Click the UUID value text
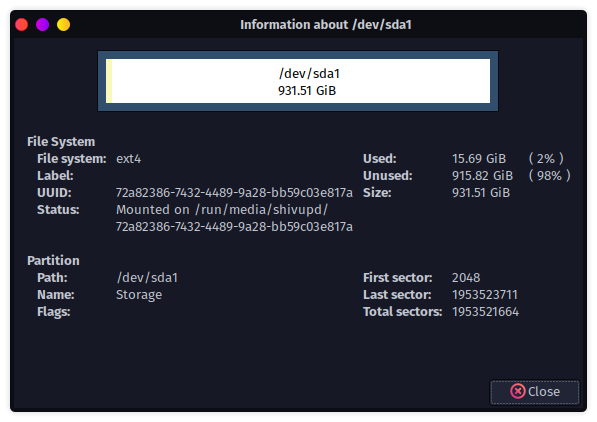This screenshot has width=597, height=422. (x=234, y=193)
